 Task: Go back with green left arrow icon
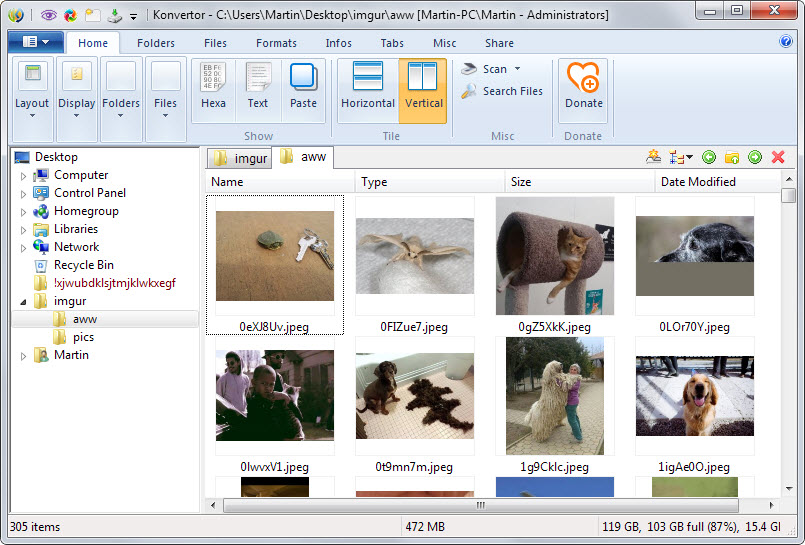(x=708, y=157)
